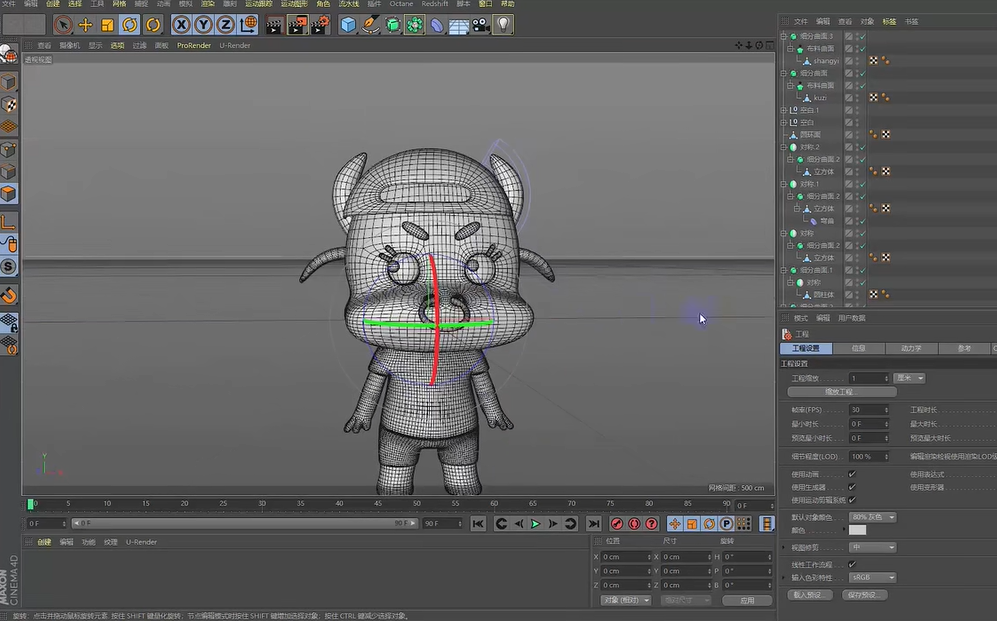Open the 选择 menu in the menu bar
The height and width of the screenshot is (621, 997).
pyautogui.click(x=75, y=4)
